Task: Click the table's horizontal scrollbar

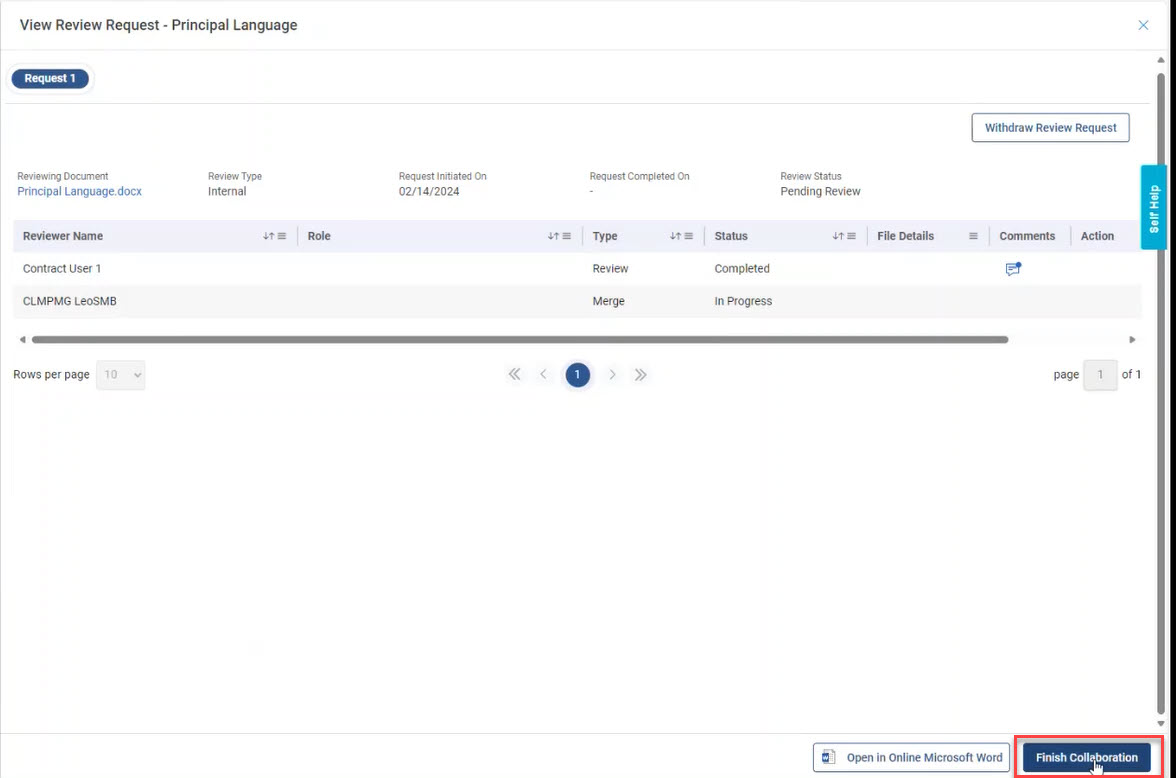Action: (x=520, y=340)
